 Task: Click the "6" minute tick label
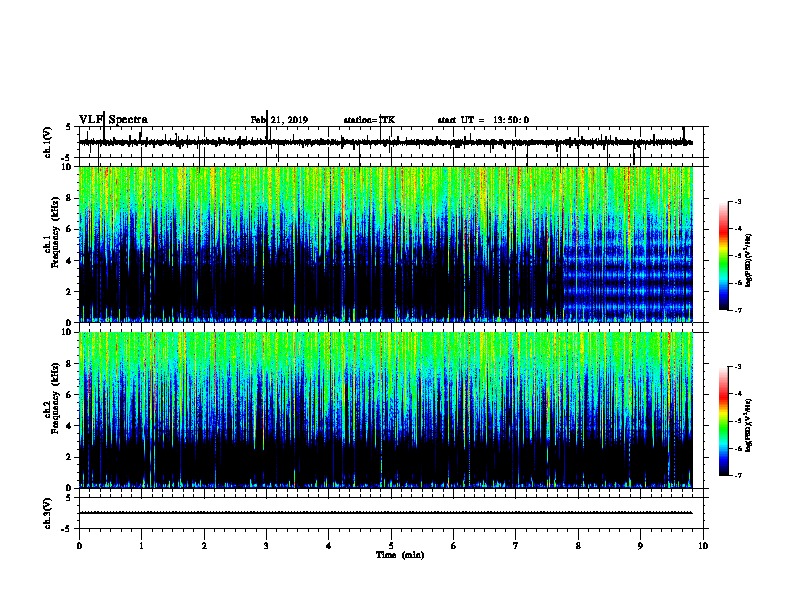[x=454, y=546]
